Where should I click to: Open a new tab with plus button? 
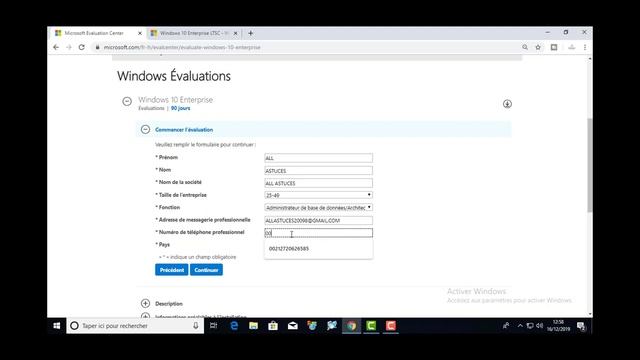tap(251, 33)
